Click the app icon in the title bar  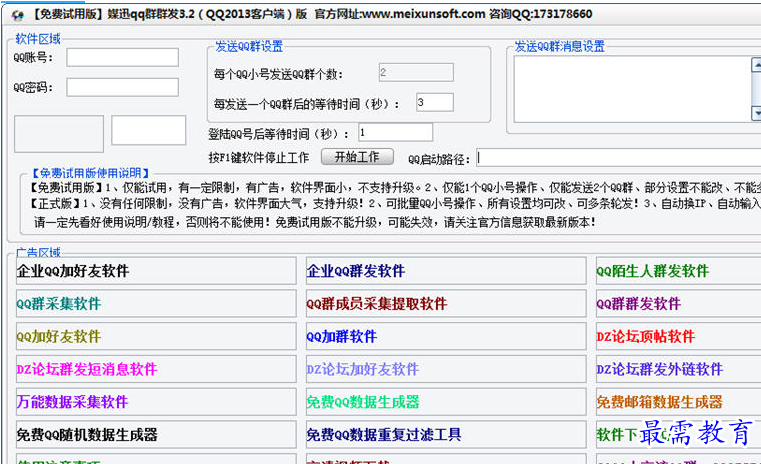(17, 15)
